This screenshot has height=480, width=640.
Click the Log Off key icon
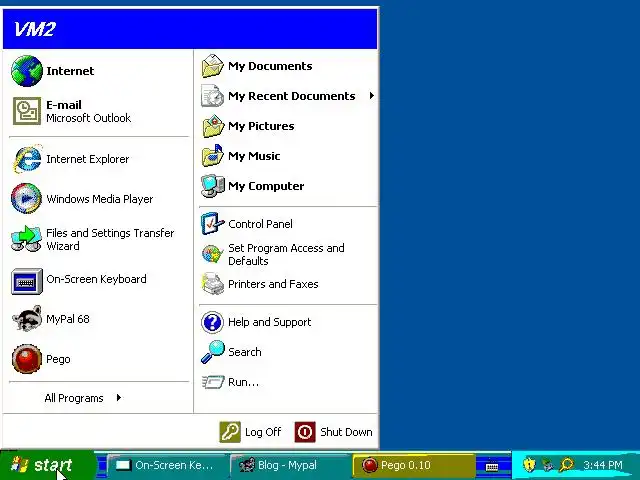coord(230,432)
